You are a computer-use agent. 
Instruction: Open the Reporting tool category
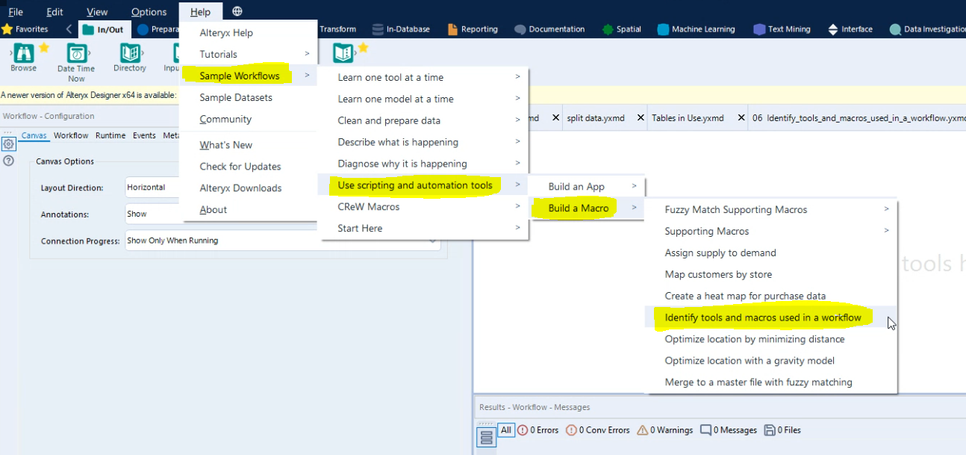pos(473,29)
